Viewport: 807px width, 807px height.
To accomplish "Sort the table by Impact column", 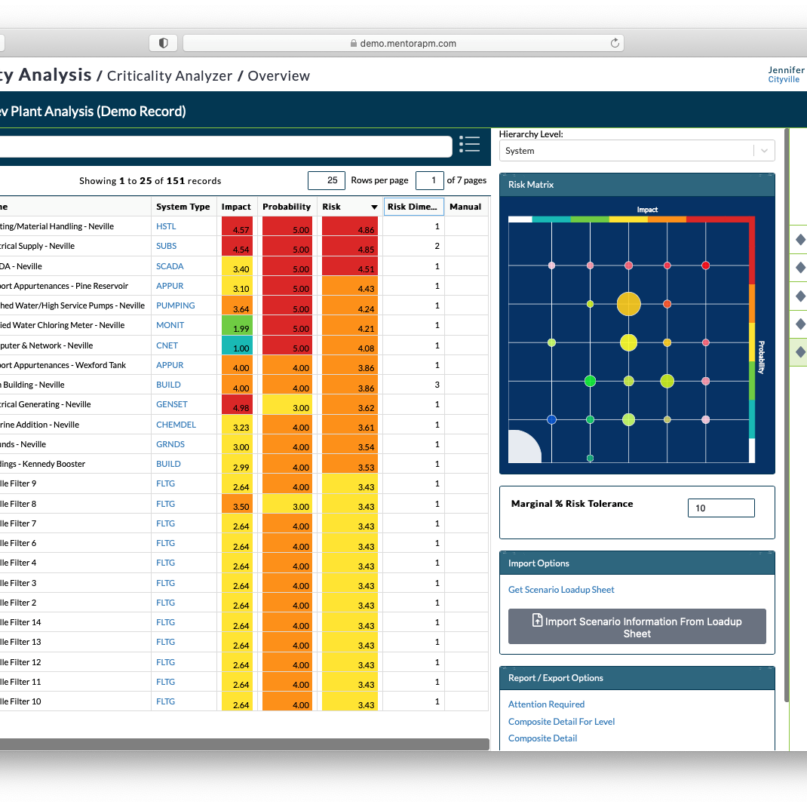I will 236,207.
